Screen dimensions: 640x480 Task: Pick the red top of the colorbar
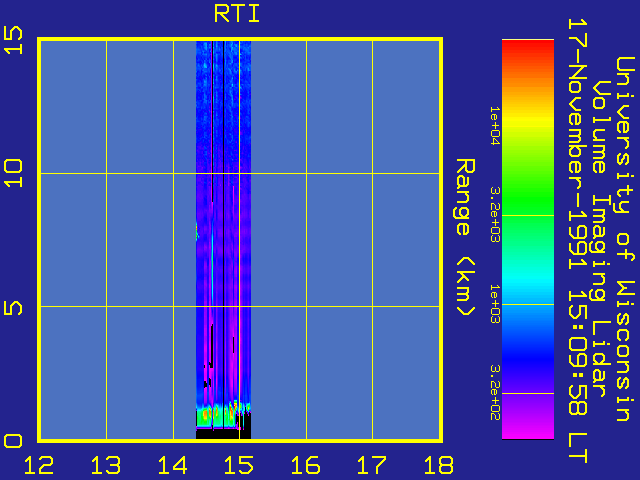point(528,51)
